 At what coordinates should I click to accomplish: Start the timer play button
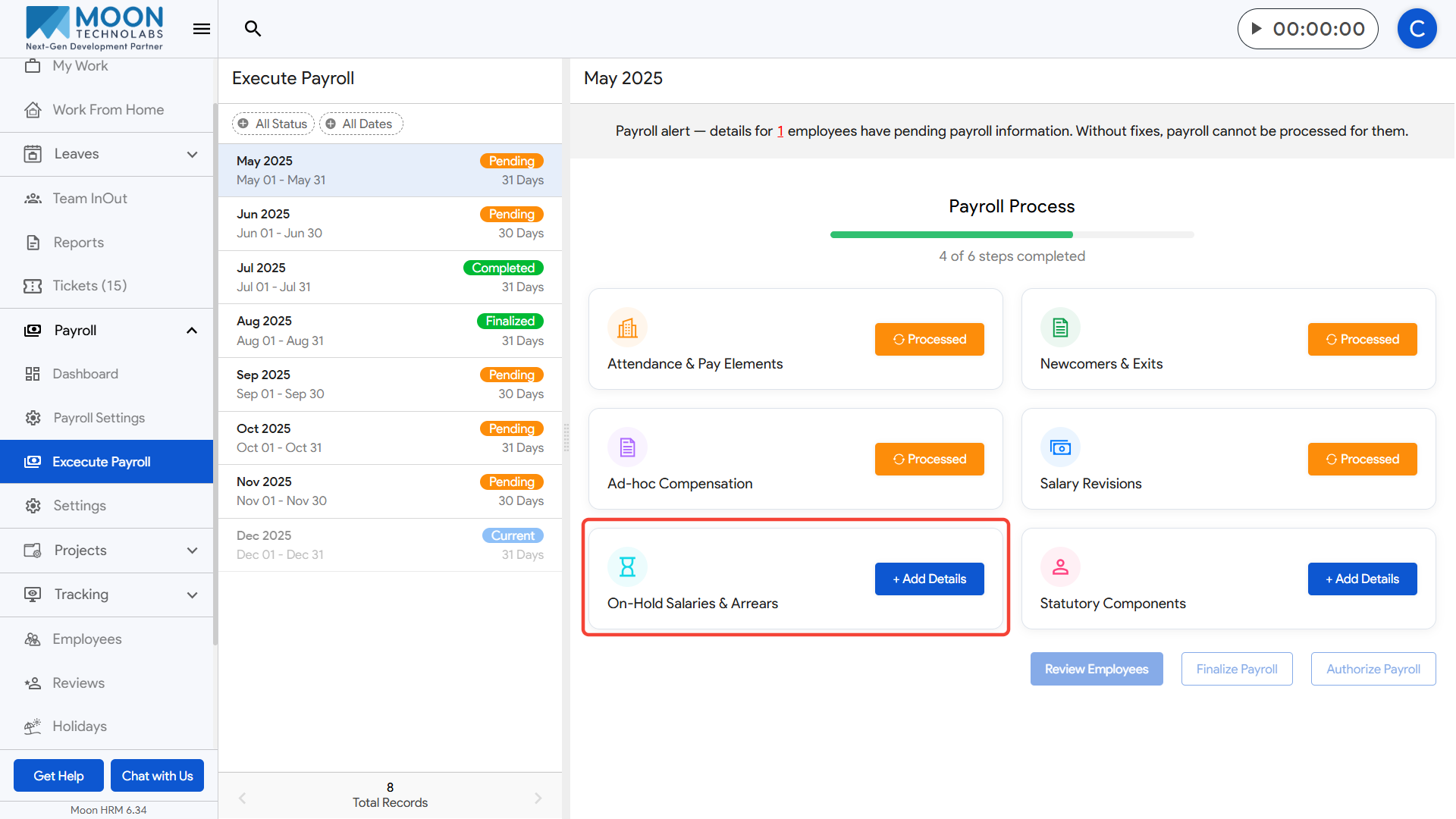[1257, 29]
